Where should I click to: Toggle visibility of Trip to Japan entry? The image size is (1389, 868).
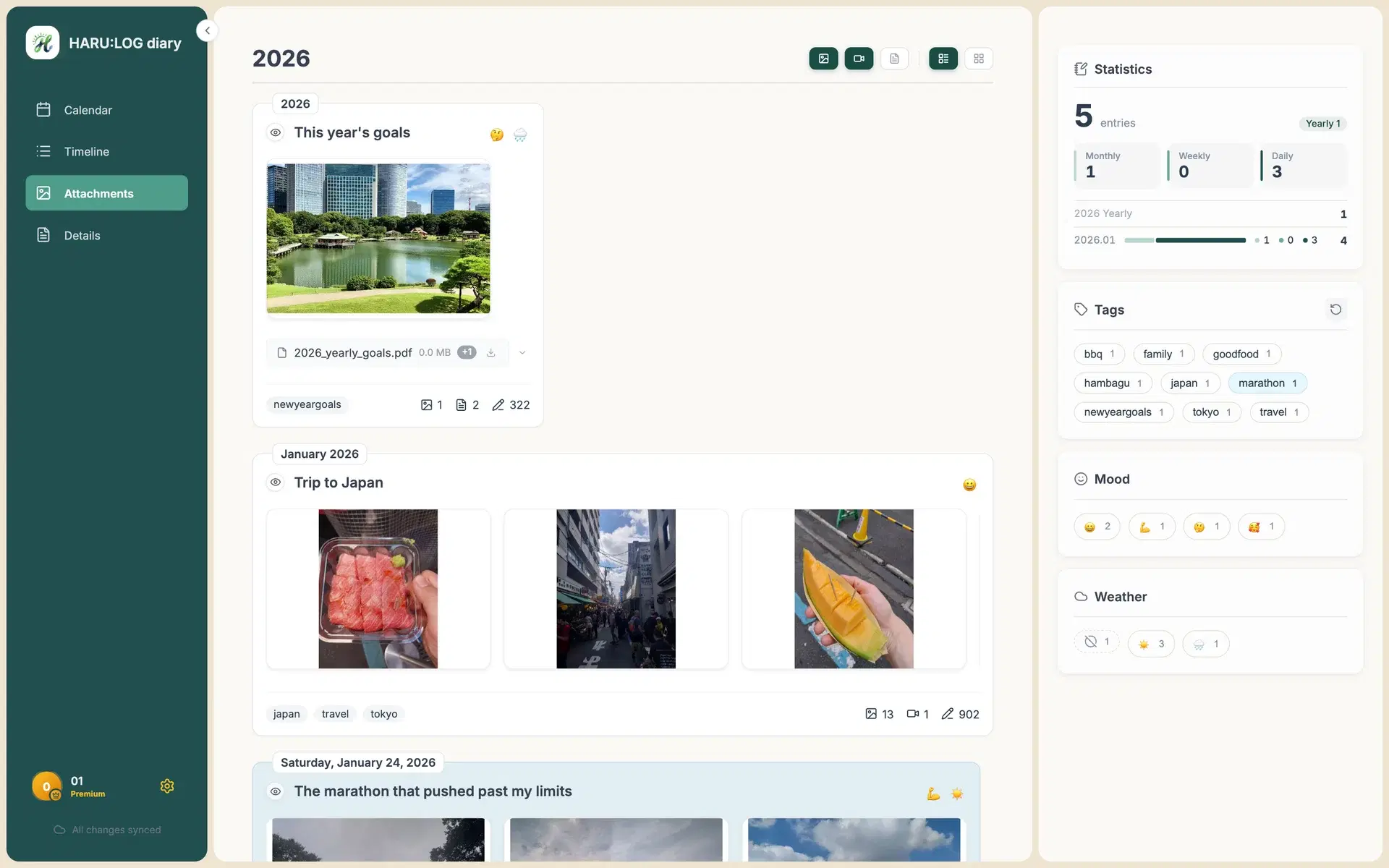(276, 482)
